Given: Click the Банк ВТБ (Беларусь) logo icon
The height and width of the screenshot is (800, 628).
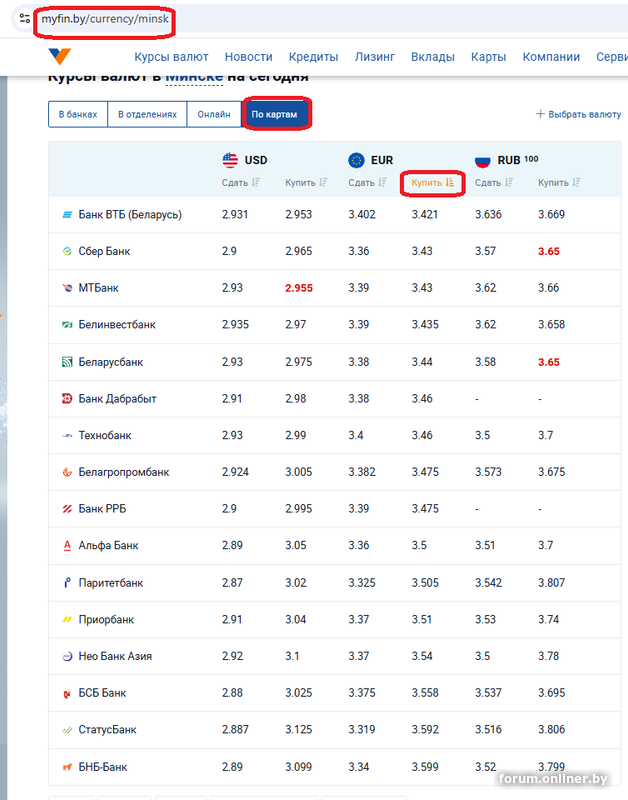Looking at the screenshot, I should 67,215.
